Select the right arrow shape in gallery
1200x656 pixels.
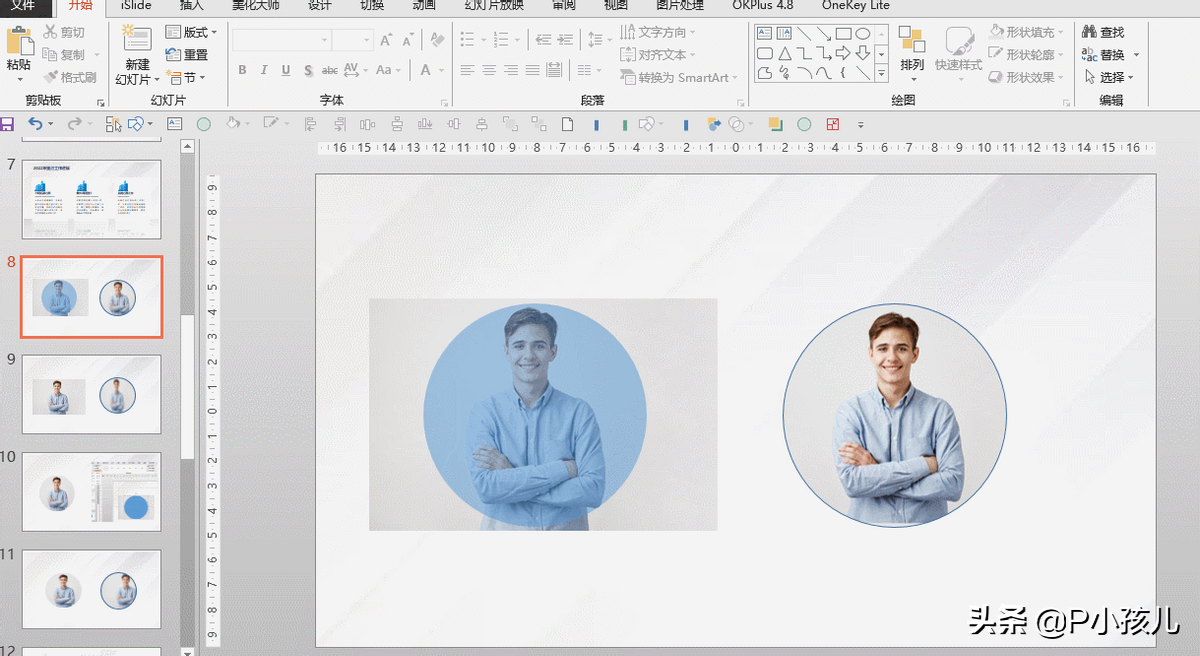click(843, 53)
